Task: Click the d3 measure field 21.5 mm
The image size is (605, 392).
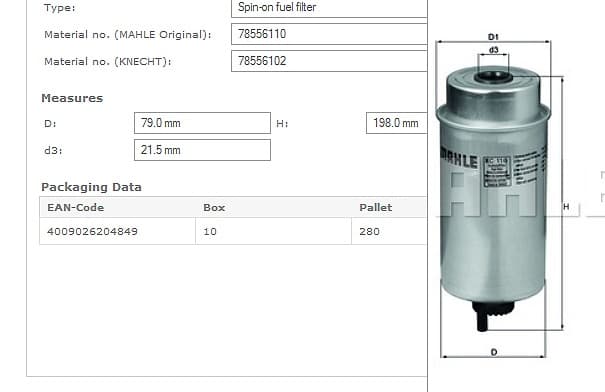Action: coord(202,150)
